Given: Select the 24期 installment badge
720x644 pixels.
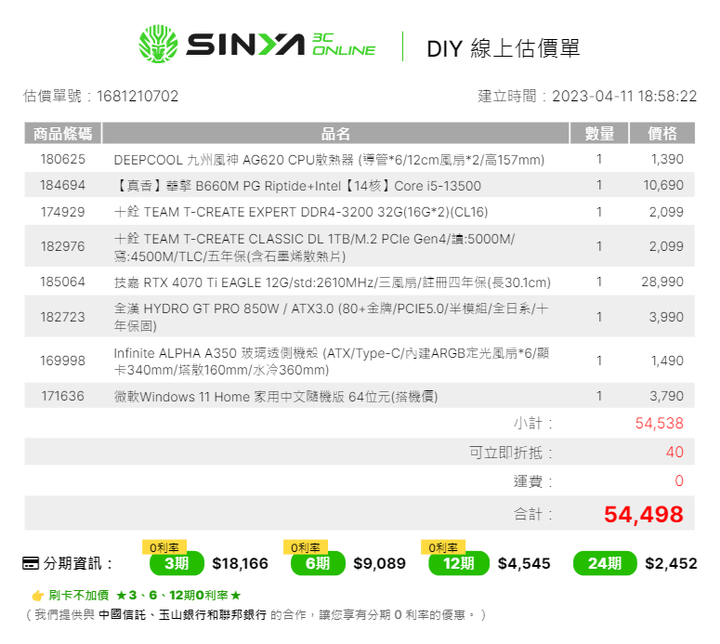Looking at the screenshot, I should (605, 563).
